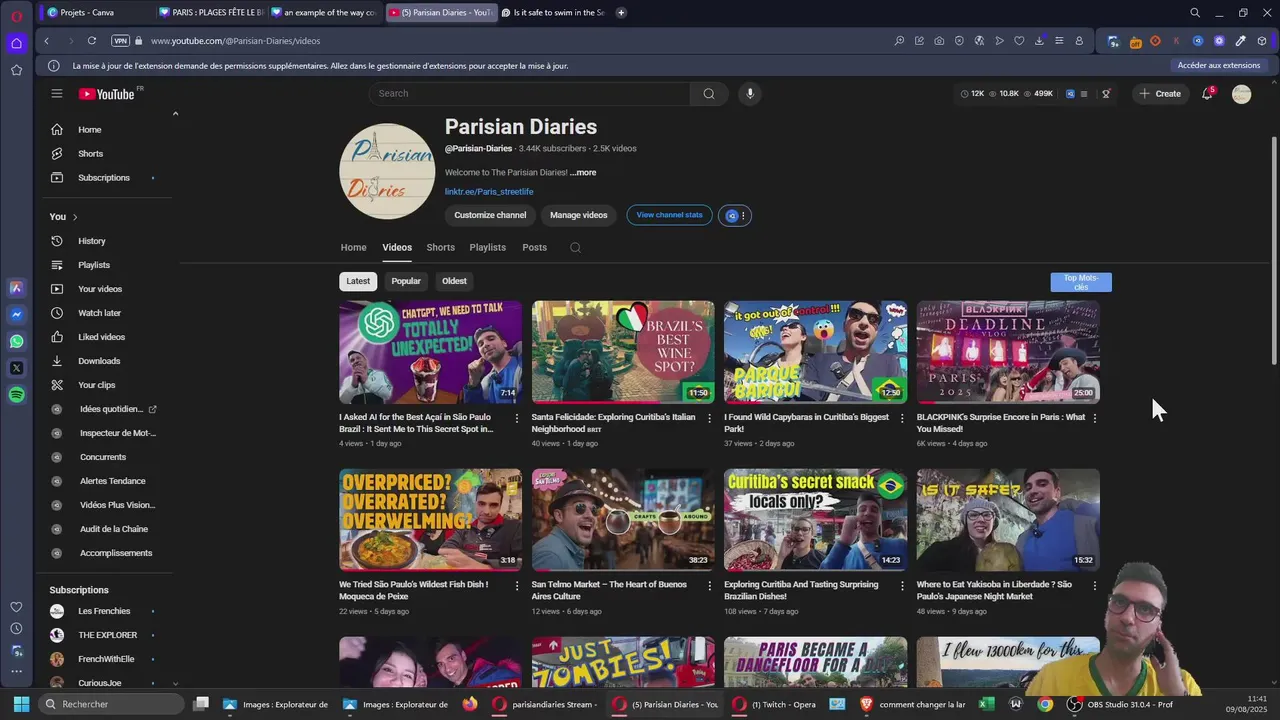
Task: Click Accéder aux extensions button
Action: click(1219, 66)
